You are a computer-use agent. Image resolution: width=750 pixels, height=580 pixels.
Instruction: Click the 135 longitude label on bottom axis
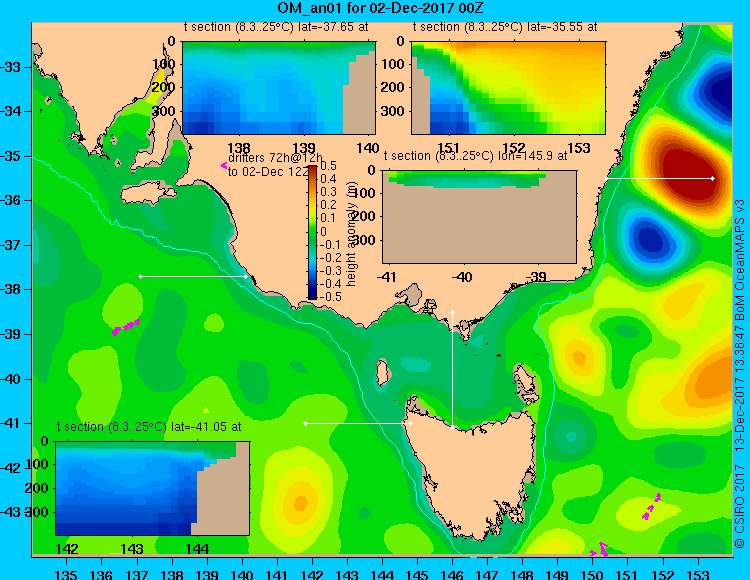[66, 574]
